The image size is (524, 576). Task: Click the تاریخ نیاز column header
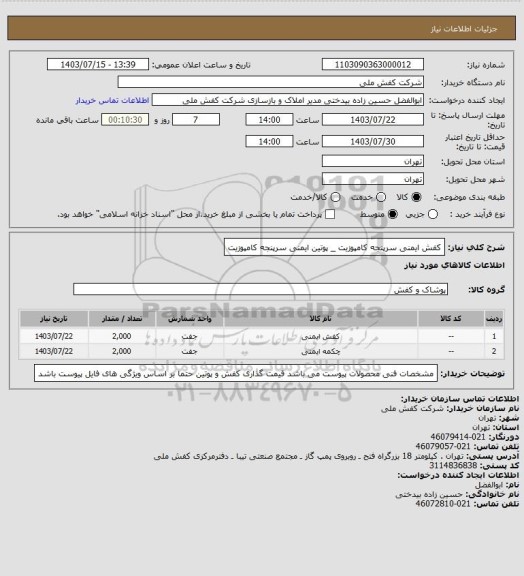tap(54, 318)
